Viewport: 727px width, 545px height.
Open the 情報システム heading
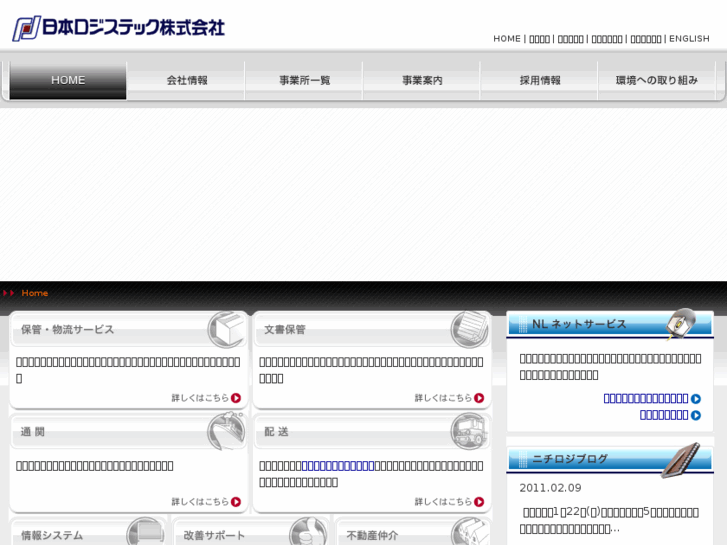52,535
